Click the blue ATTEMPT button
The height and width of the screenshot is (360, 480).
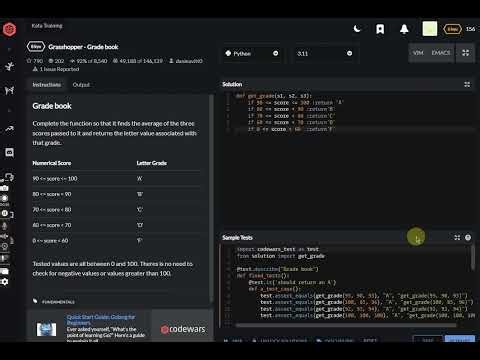[x=460, y=340]
